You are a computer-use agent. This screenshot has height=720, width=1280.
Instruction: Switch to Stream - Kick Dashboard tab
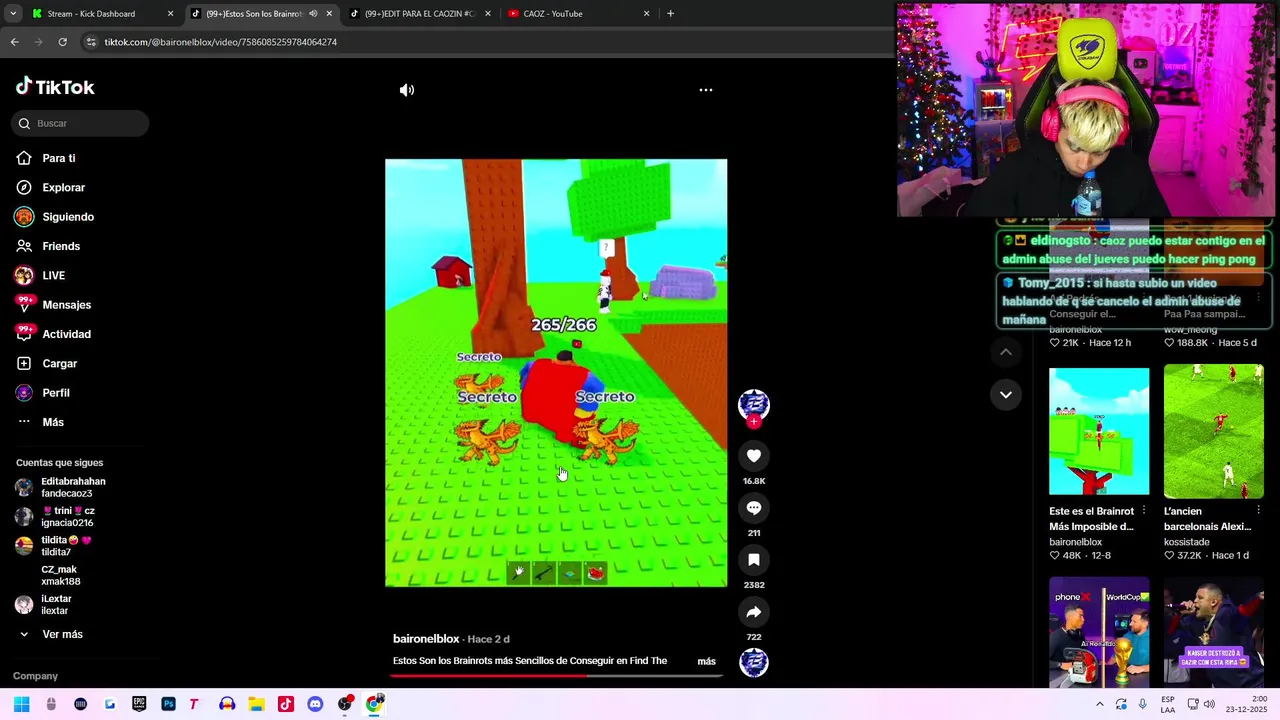click(x=100, y=13)
